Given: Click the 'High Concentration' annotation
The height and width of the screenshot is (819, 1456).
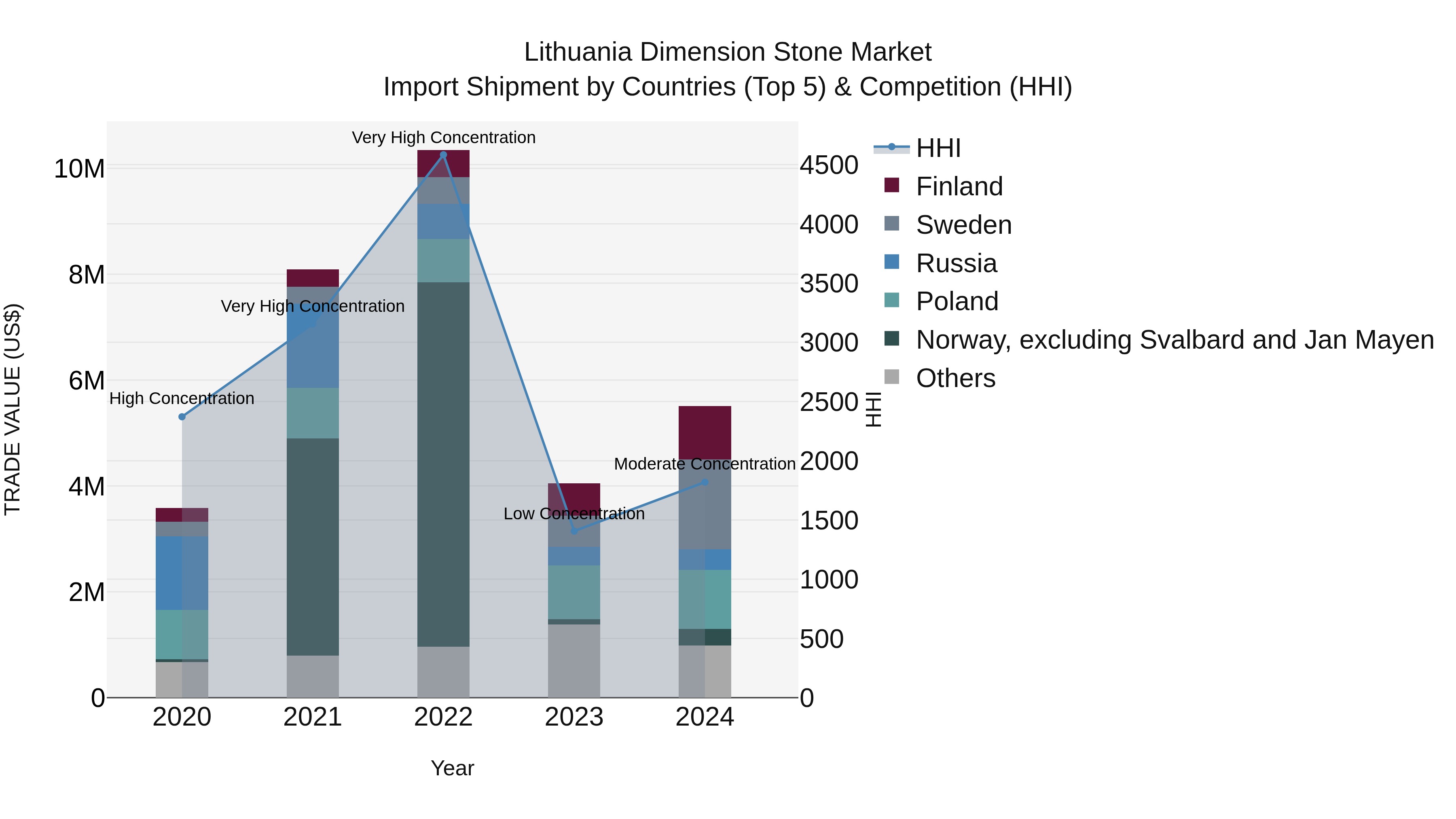Looking at the screenshot, I should [x=182, y=398].
